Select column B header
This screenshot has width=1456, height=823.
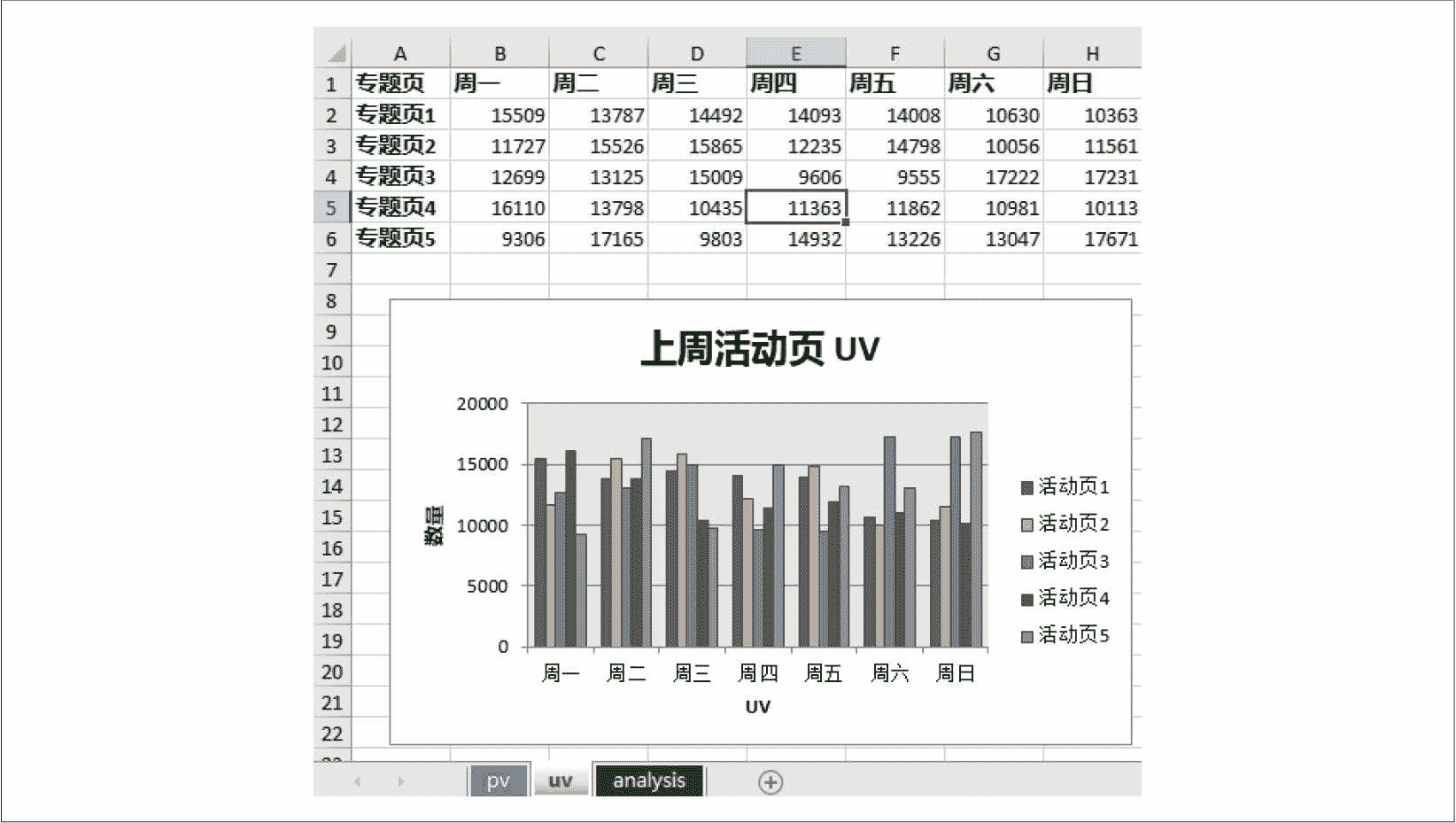tap(500, 53)
